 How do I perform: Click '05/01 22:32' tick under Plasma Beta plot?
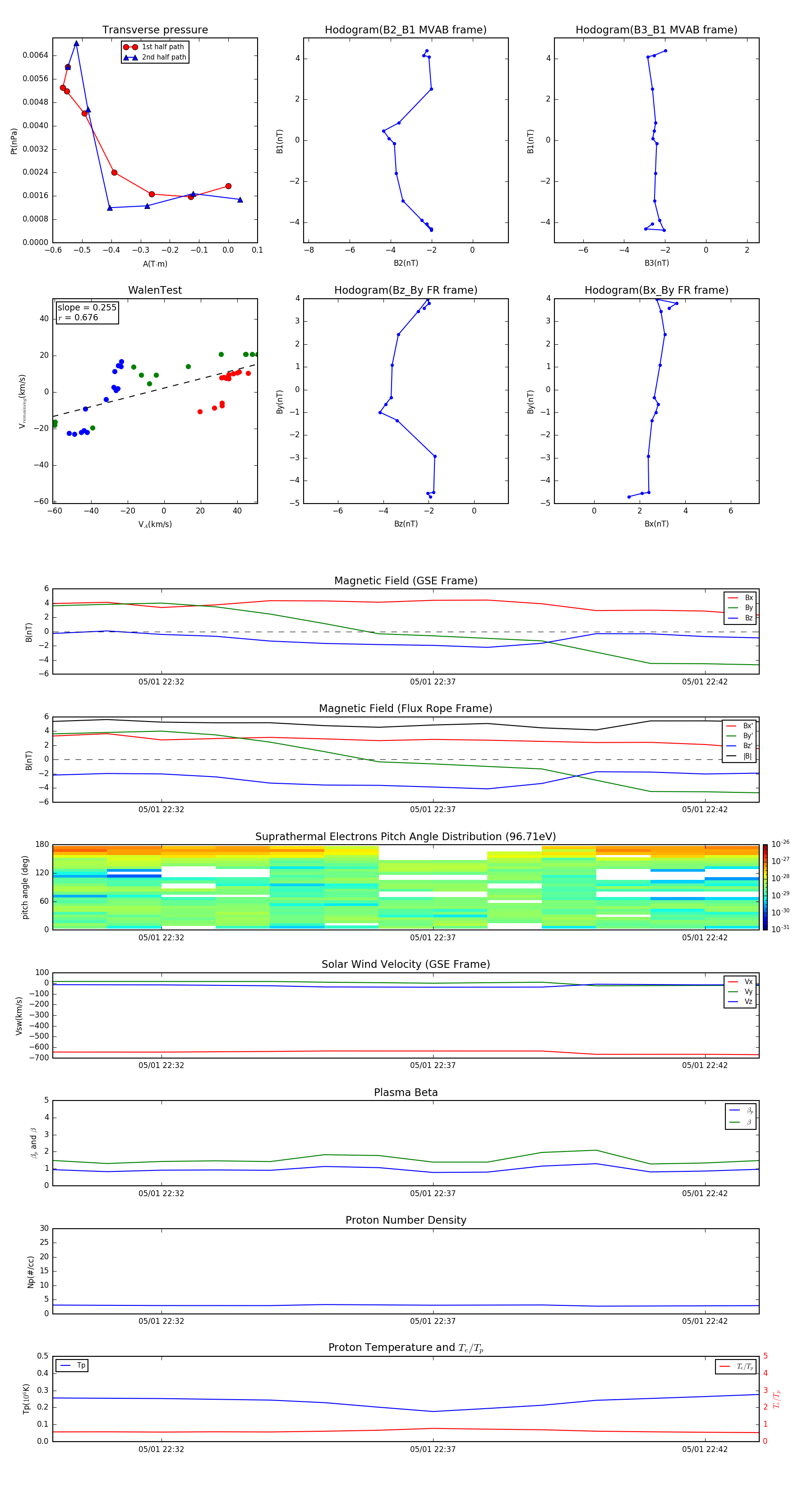(x=161, y=1193)
